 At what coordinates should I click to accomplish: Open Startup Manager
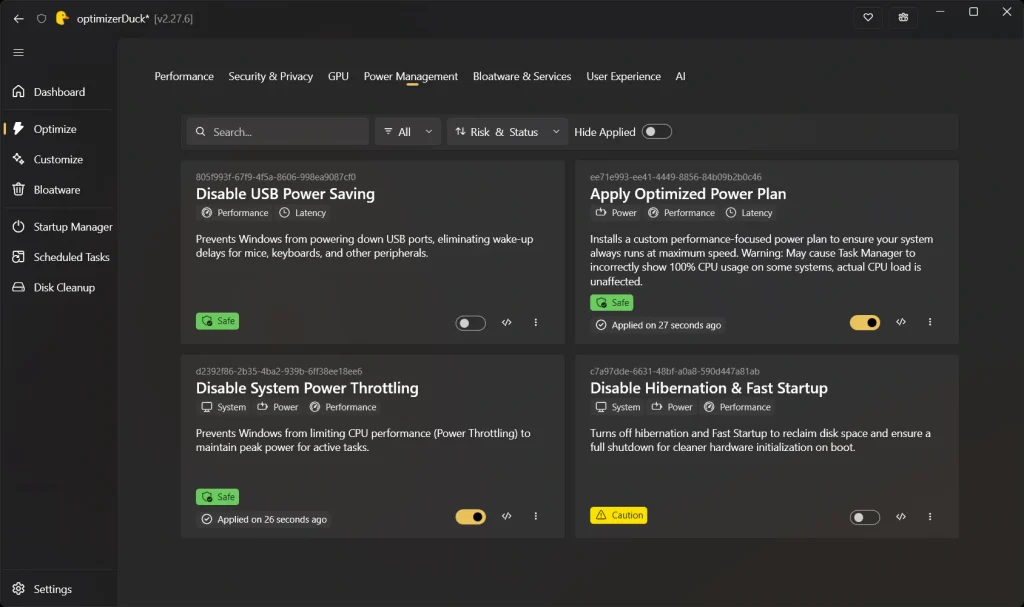[x=61, y=227]
